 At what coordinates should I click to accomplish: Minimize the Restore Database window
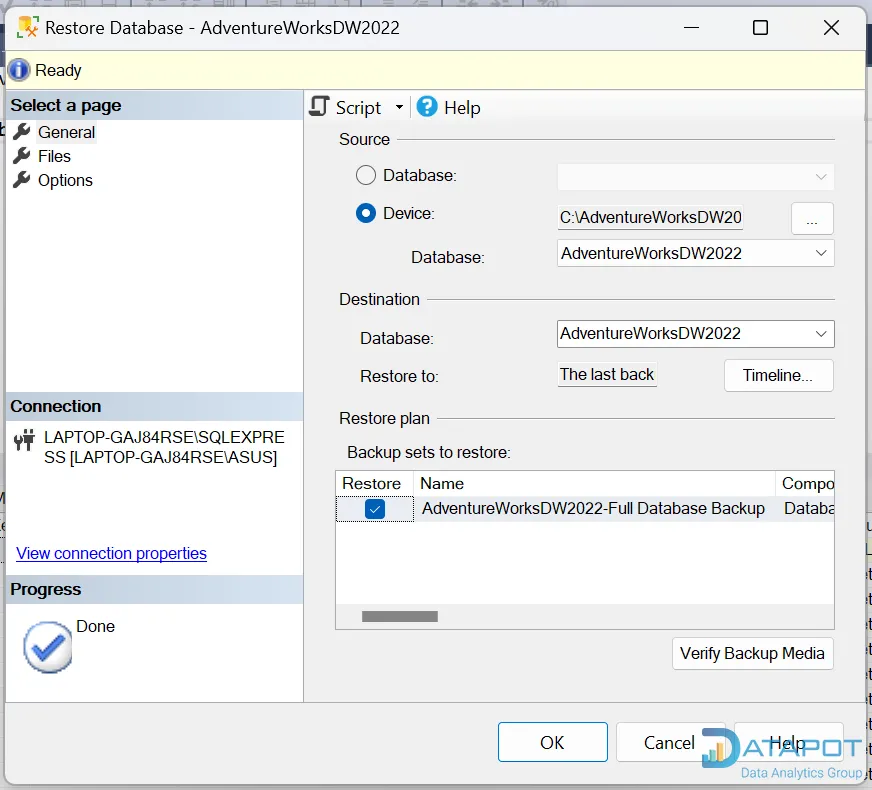tap(691, 27)
